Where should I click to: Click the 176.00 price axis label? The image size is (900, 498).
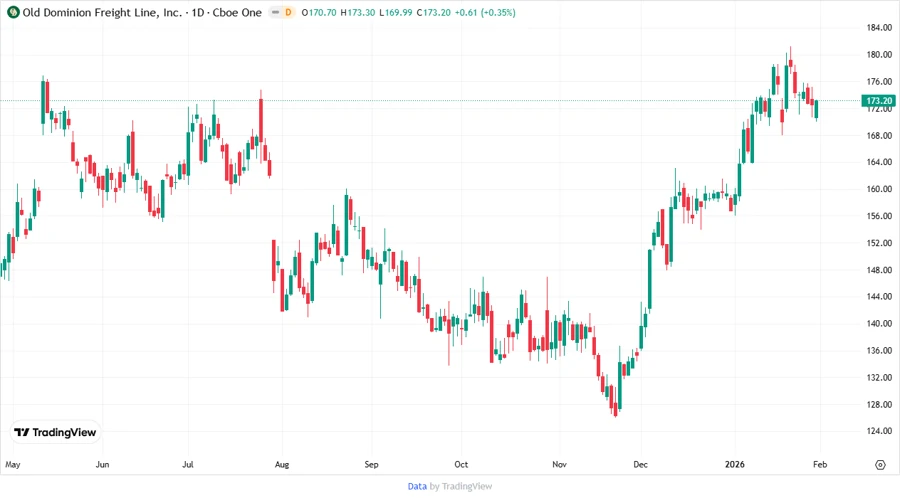(x=879, y=81)
